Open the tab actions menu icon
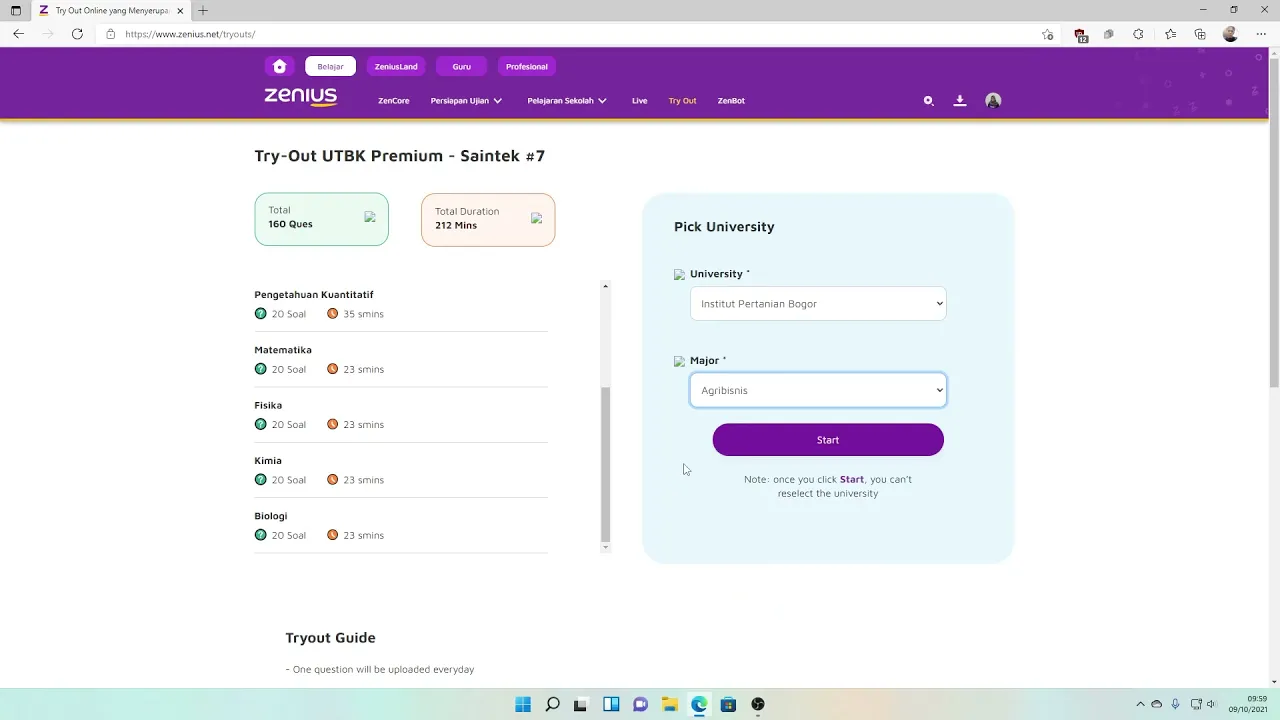 coord(16,10)
